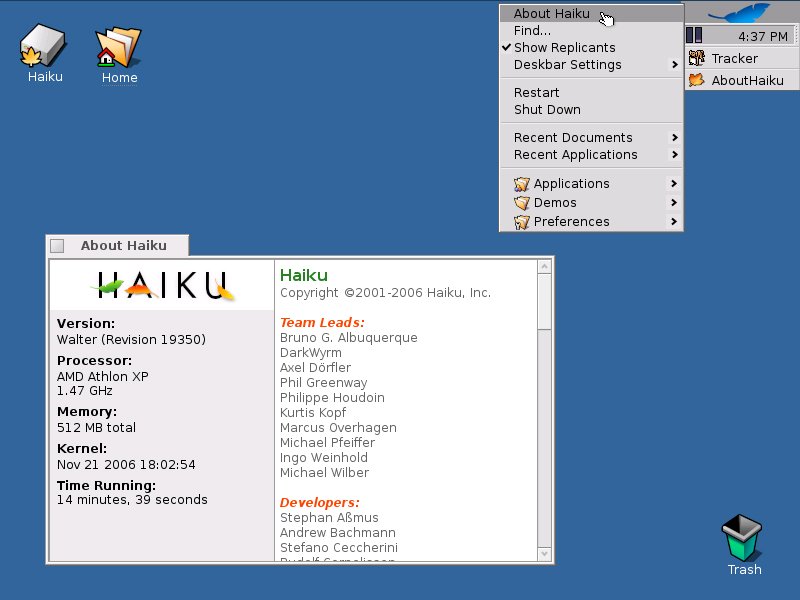Expand the Preferences submenu arrow
The height and width of the screenshot is (600, 800).
coord(674,221)
